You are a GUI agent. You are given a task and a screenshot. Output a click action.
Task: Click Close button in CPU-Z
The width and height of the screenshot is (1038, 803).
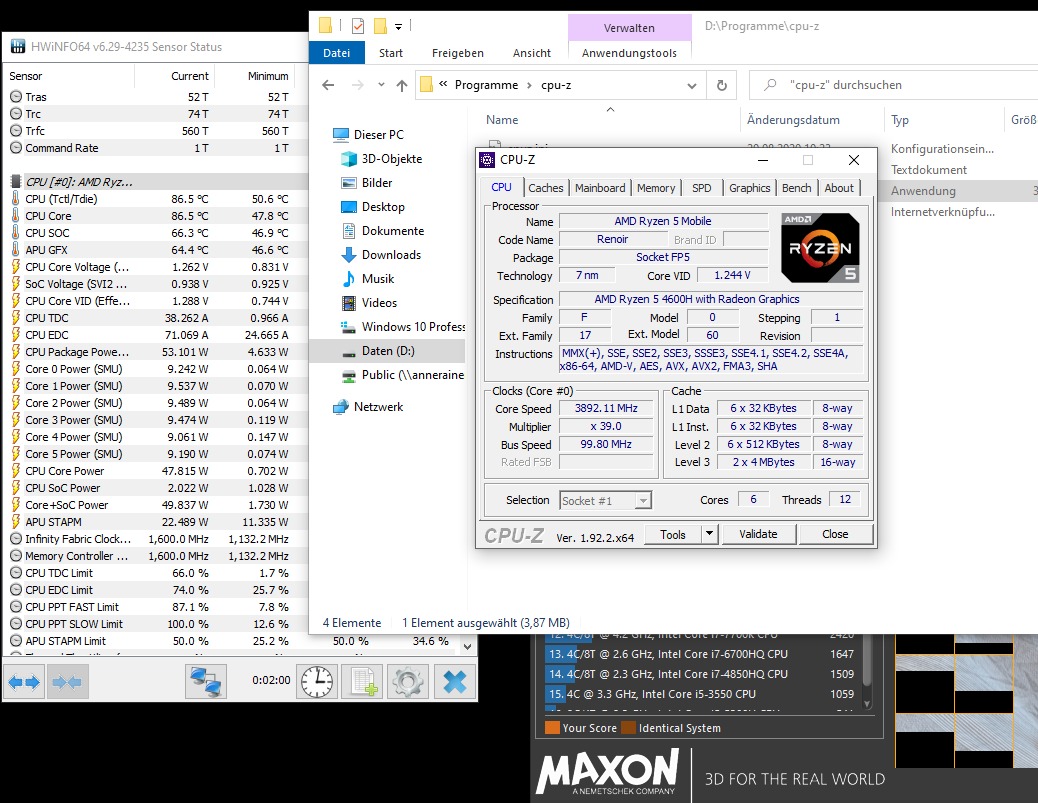point(835,534)
